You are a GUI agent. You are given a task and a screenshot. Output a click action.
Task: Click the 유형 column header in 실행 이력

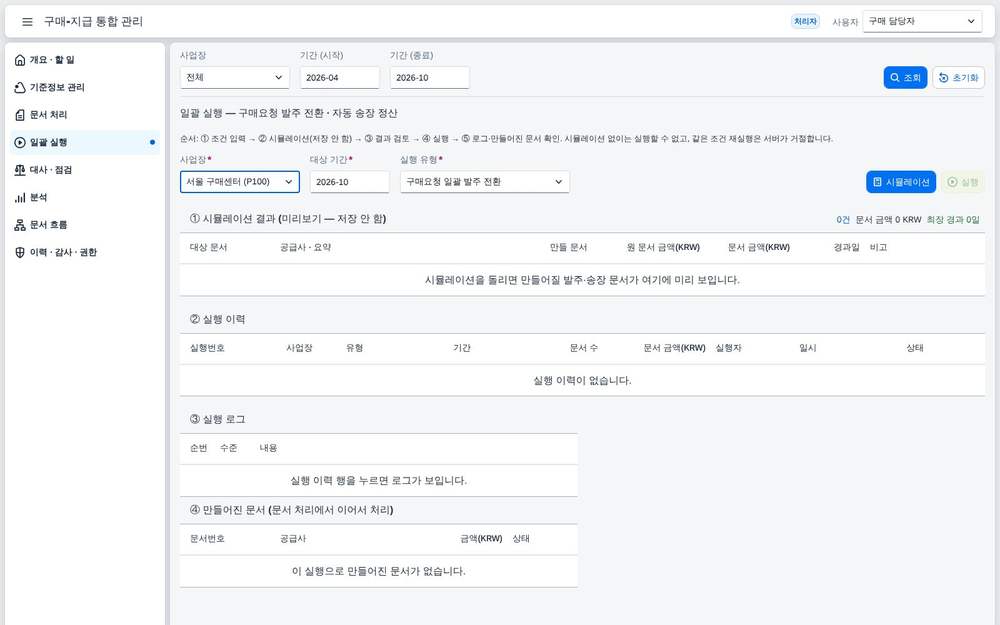(x=355, y=348)
